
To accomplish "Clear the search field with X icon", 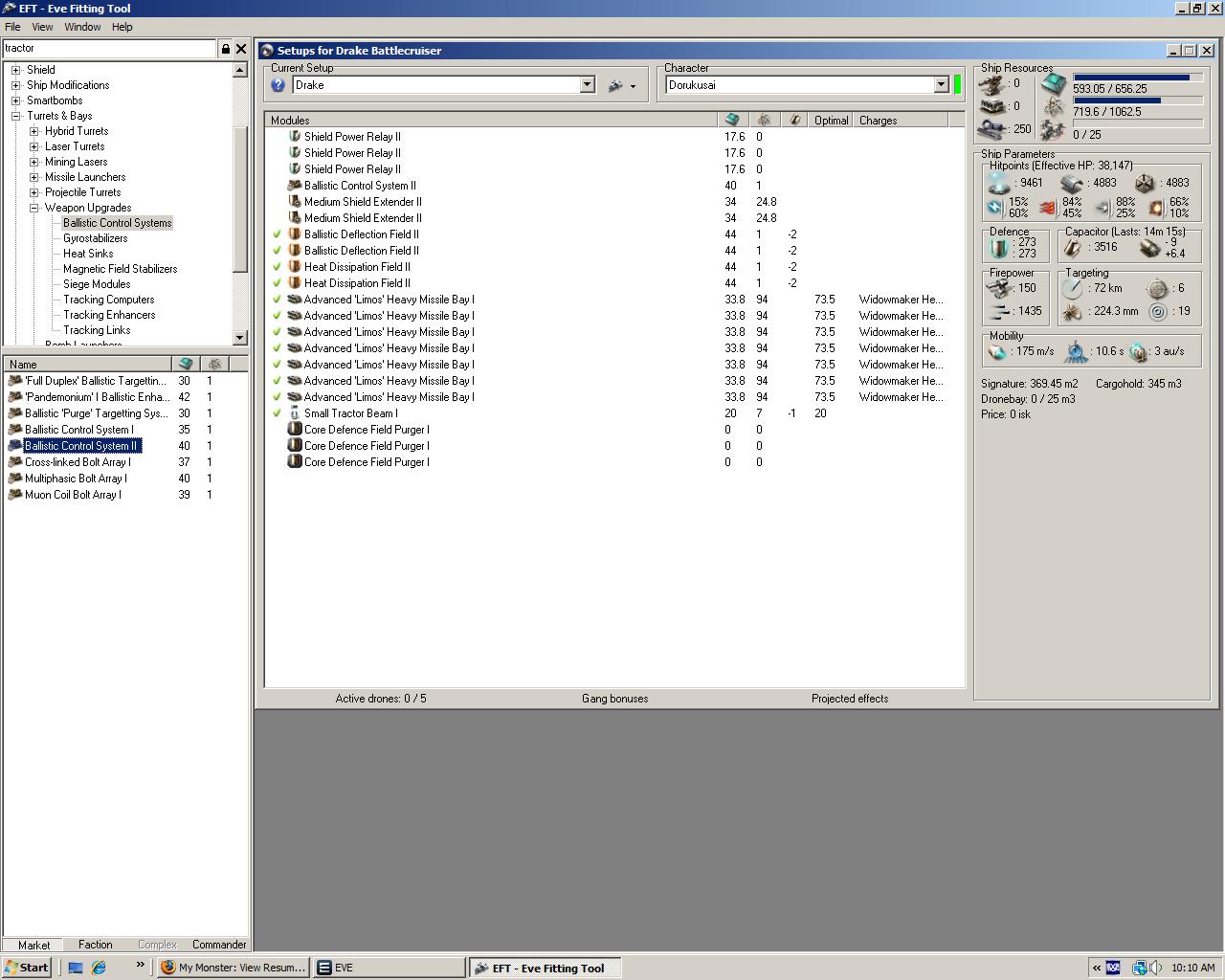I will pyautogui.click(x=241, y=49).
